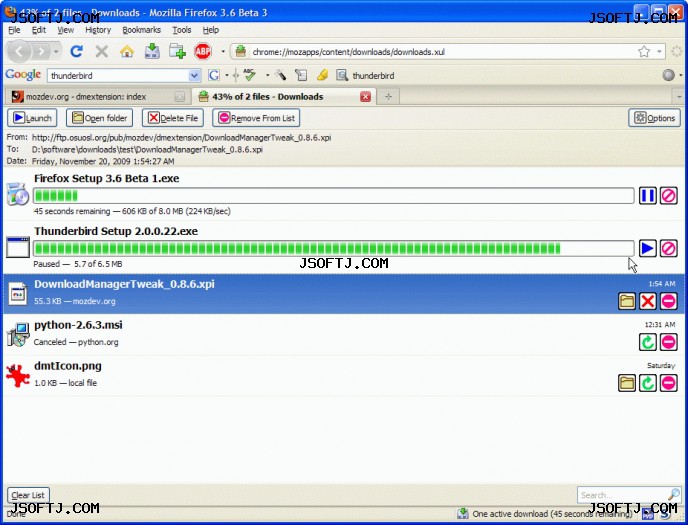
Task: Open a new tab with plus button
Action: [x=388, y=96]
